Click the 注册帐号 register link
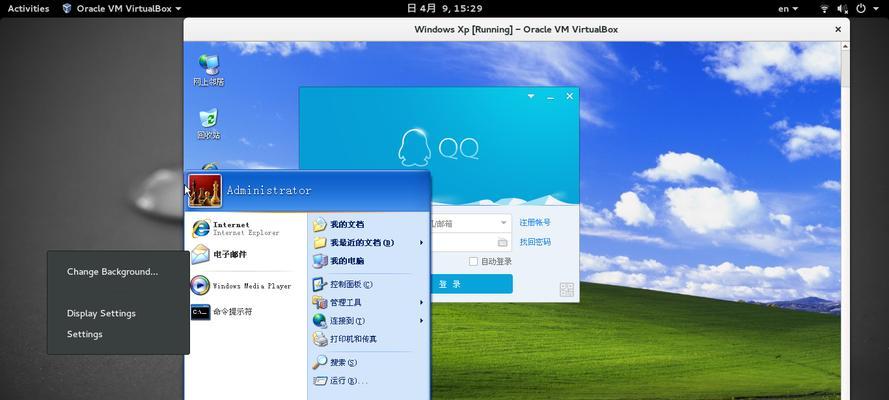Viewport: 889px width, 400px height. pyautogui.click(x=535, y=223)
